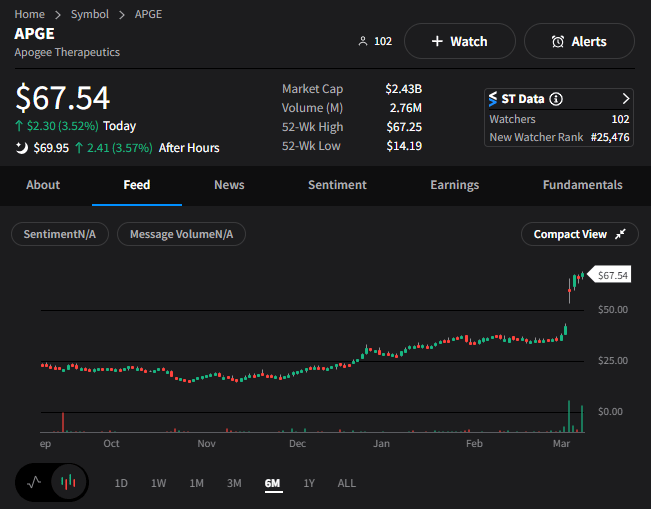The image size is (651, 509).
Task: Set chart range to 1D
Action: point(121,483)
